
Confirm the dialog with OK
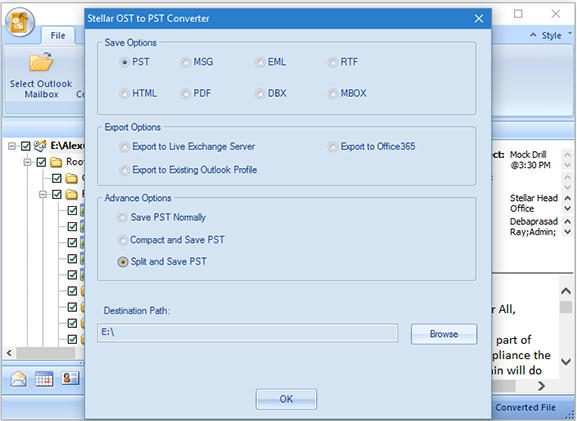point(286,399)
